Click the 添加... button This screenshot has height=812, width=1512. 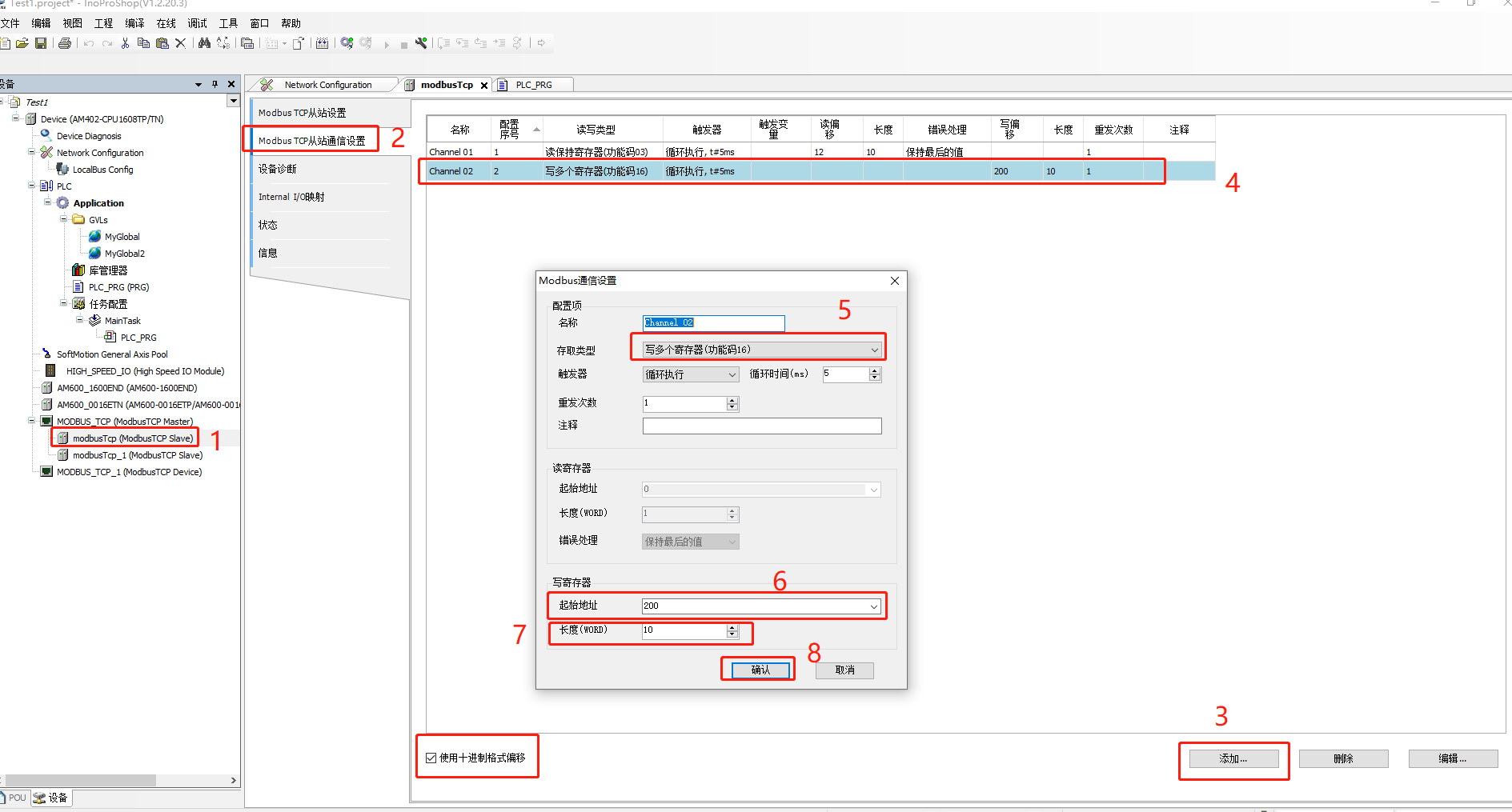click(x=1233, y=758)
